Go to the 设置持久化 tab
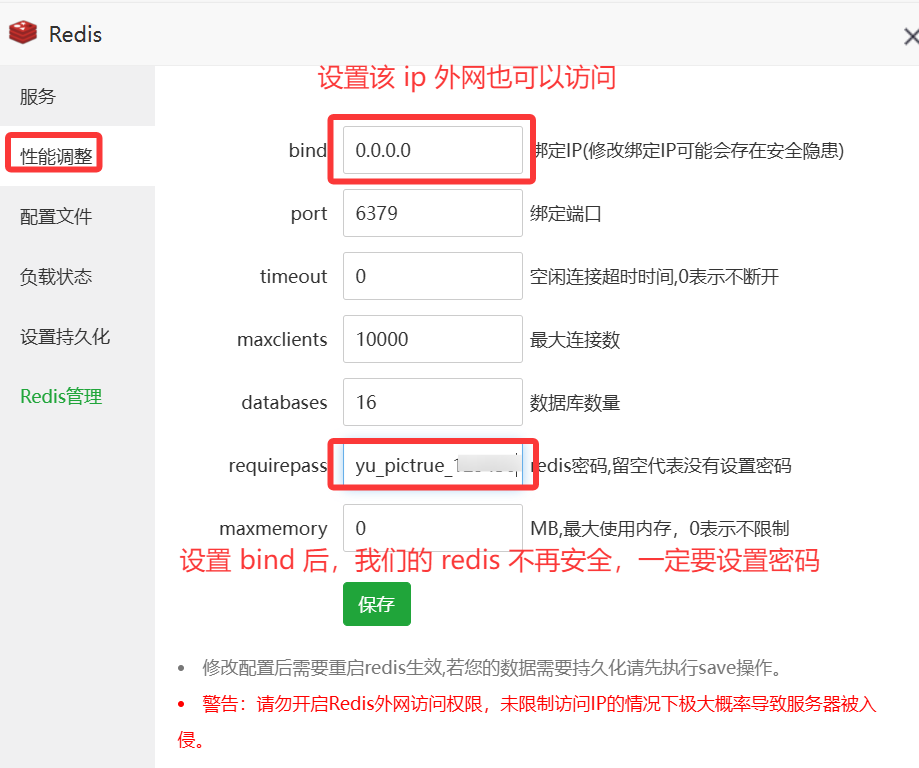Image resolution: width=919 pixels, height=768 pixels. [x=77, y=337]
